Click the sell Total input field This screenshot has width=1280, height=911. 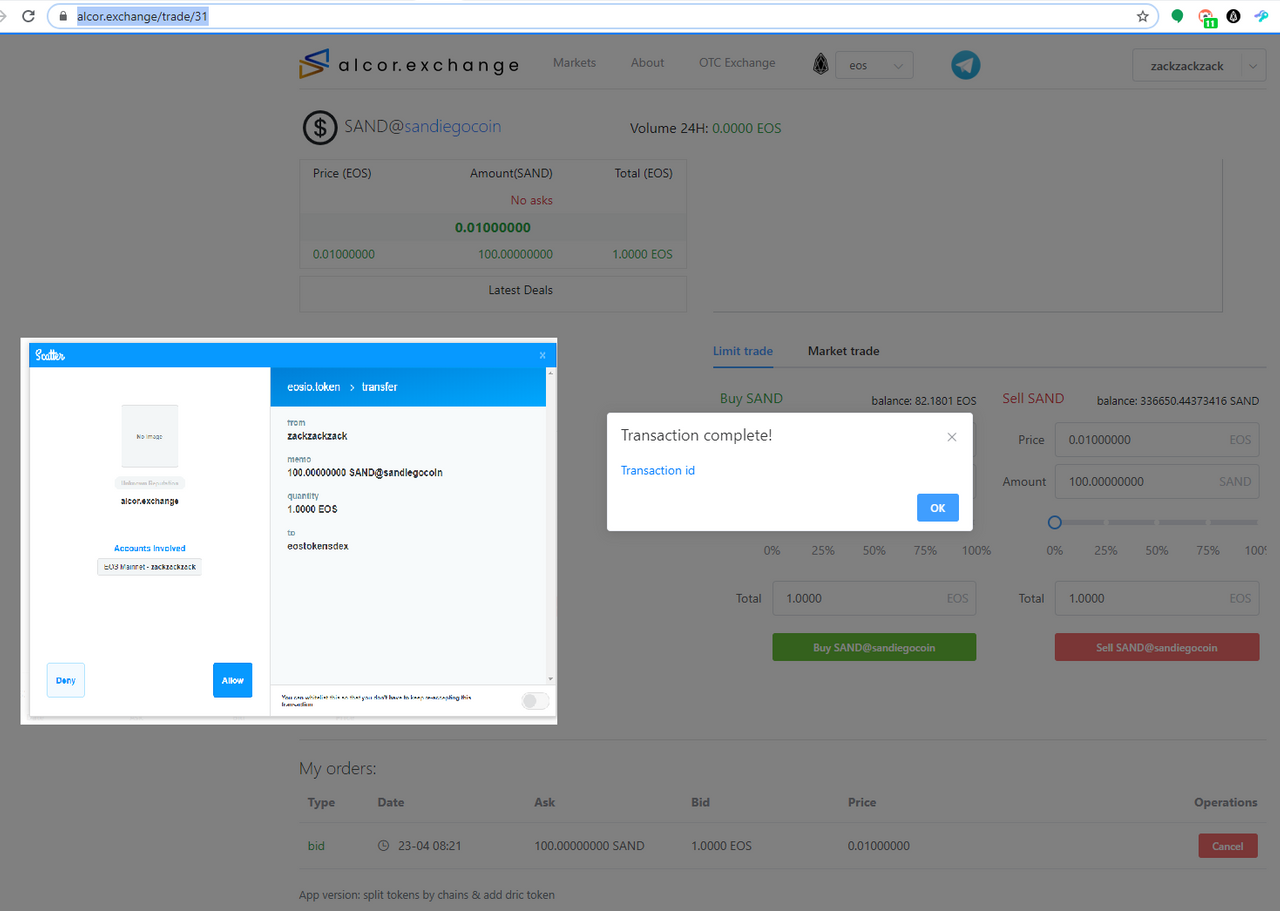1157,598
